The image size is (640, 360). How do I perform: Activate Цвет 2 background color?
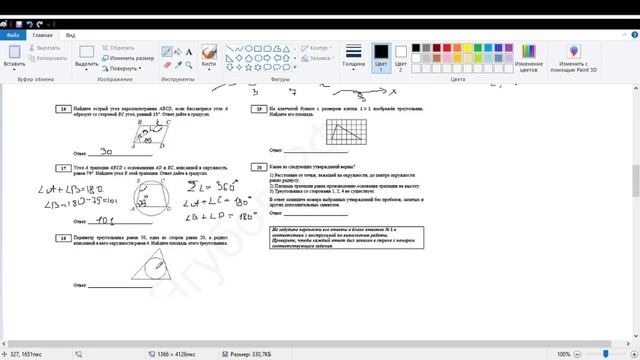coord(401,58)
